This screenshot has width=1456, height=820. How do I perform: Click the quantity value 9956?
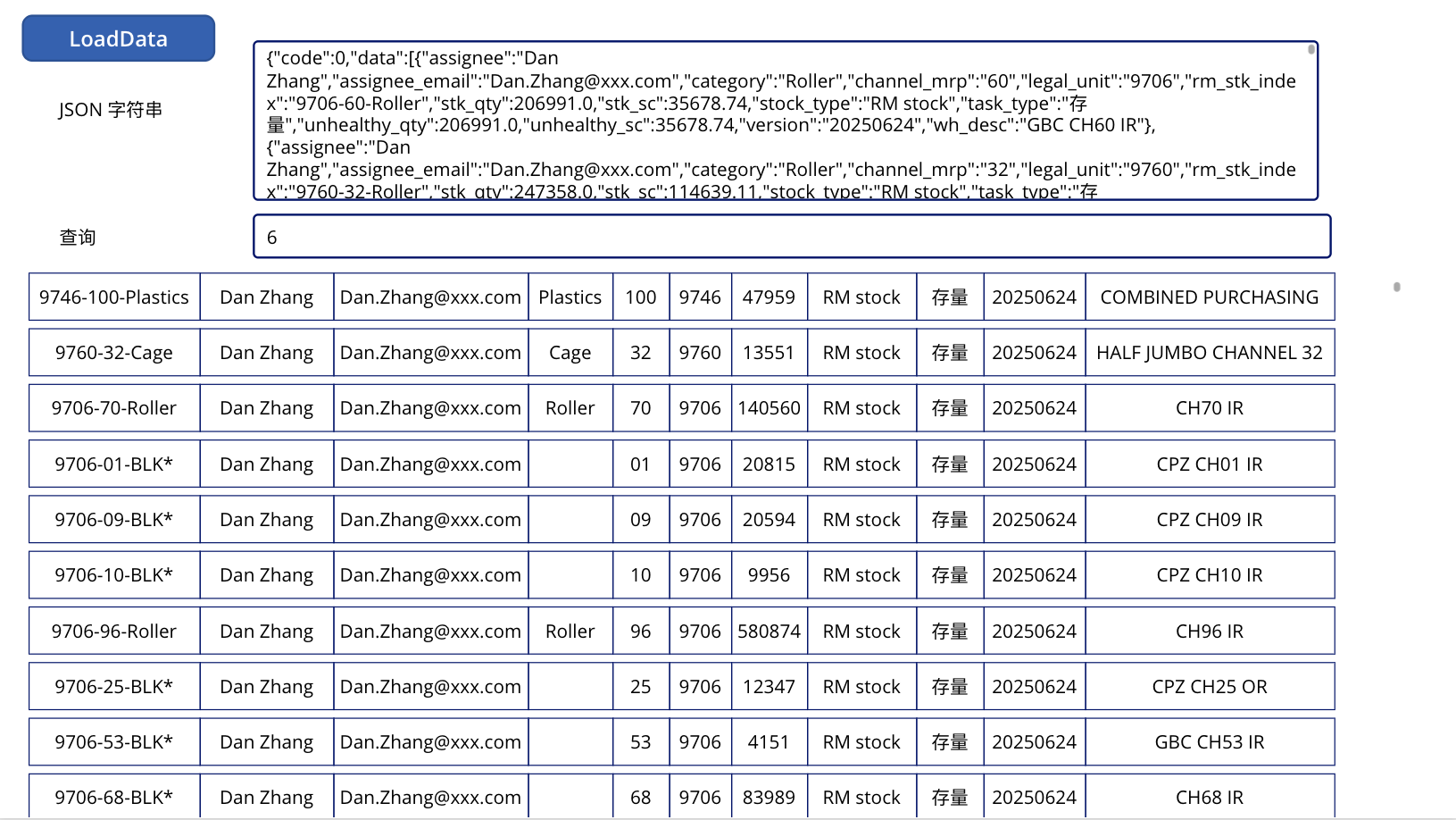click(769, 575)
